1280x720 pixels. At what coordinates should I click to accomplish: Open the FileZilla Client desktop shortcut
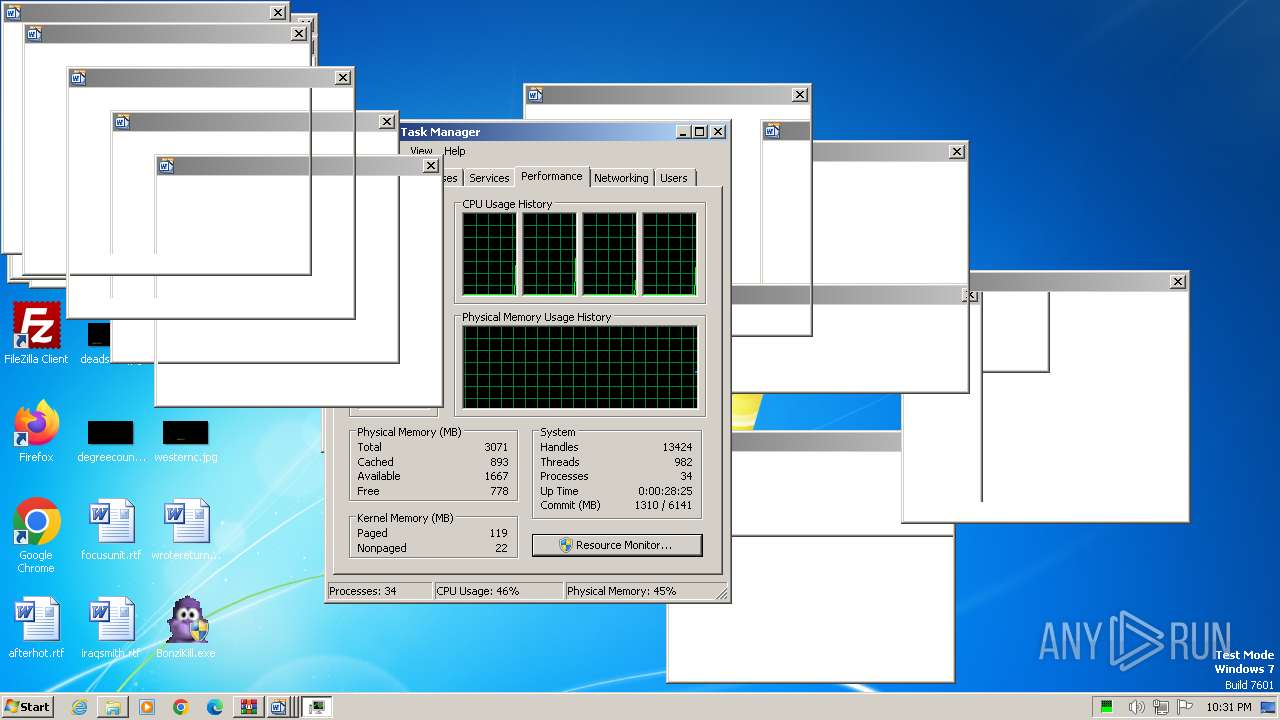[36, 333]
